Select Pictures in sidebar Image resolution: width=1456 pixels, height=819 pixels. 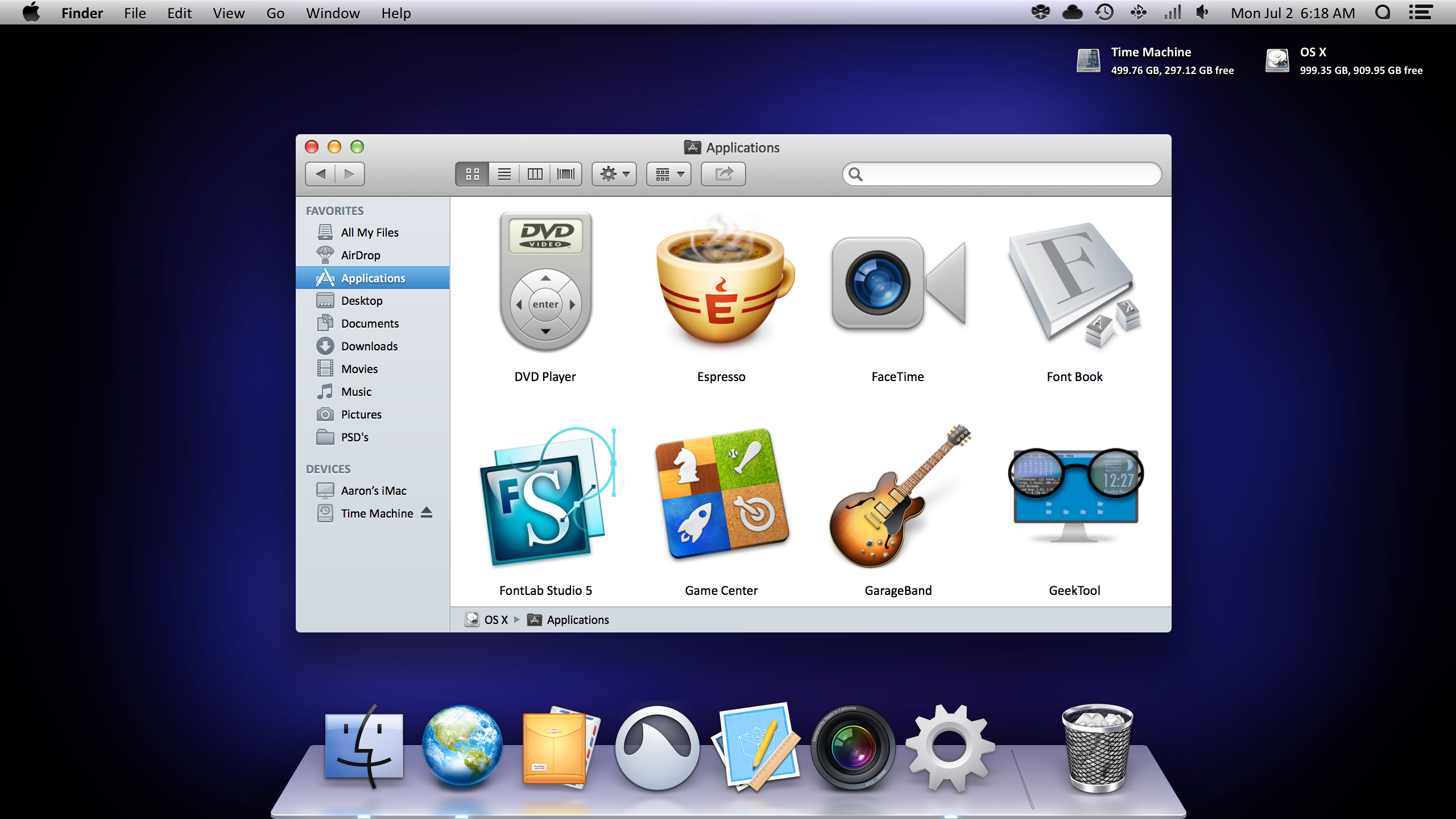[x=373, y=414]
